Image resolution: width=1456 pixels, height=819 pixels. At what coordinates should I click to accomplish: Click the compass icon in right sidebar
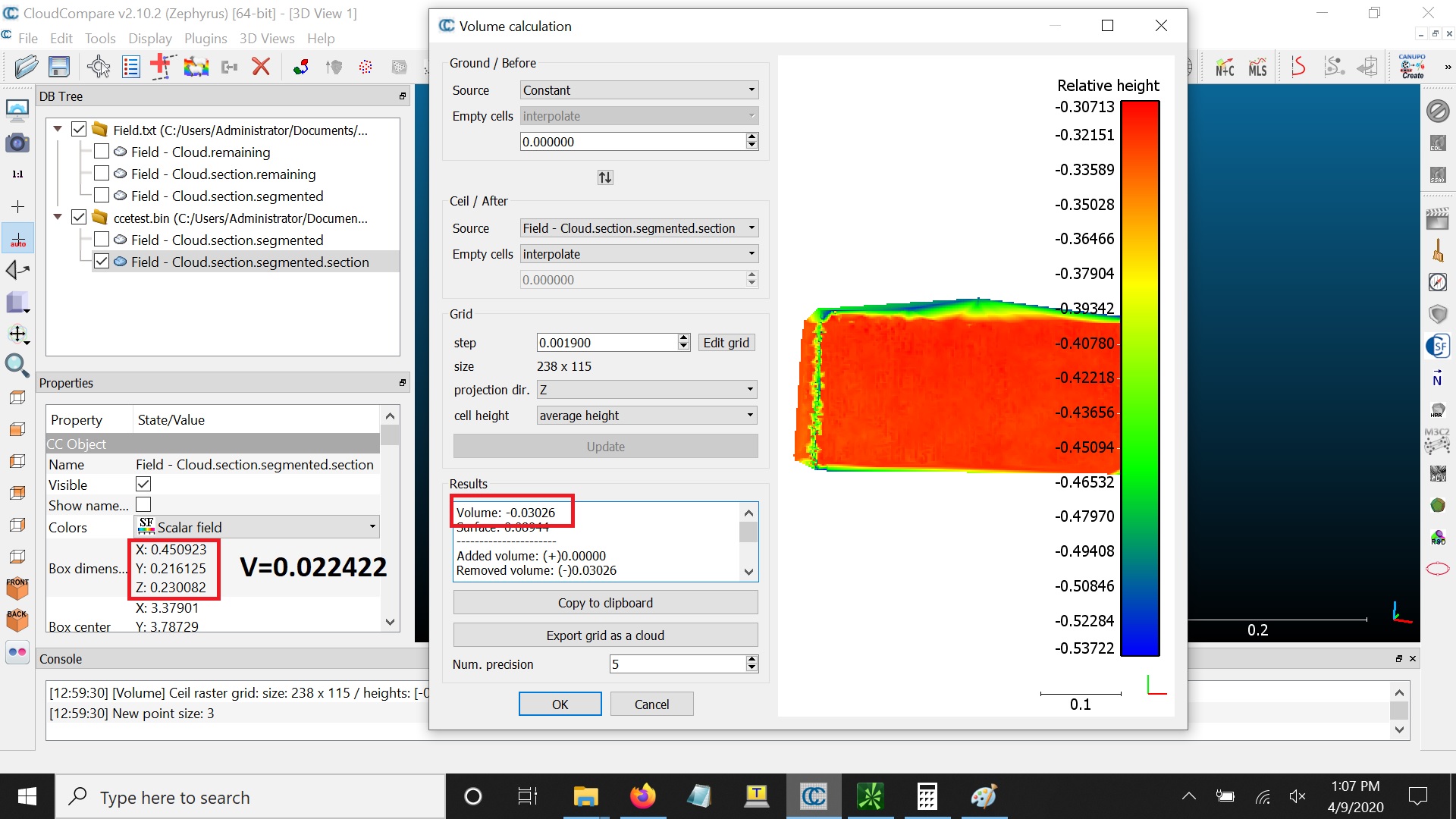point(1437,282)
